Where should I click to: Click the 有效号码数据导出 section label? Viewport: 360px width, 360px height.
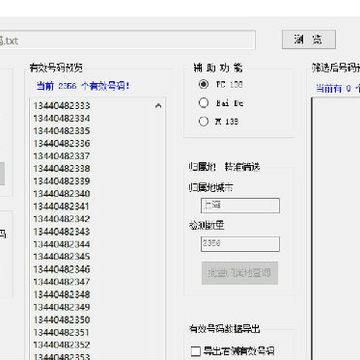pyautogui.click(x=224, y=329)
